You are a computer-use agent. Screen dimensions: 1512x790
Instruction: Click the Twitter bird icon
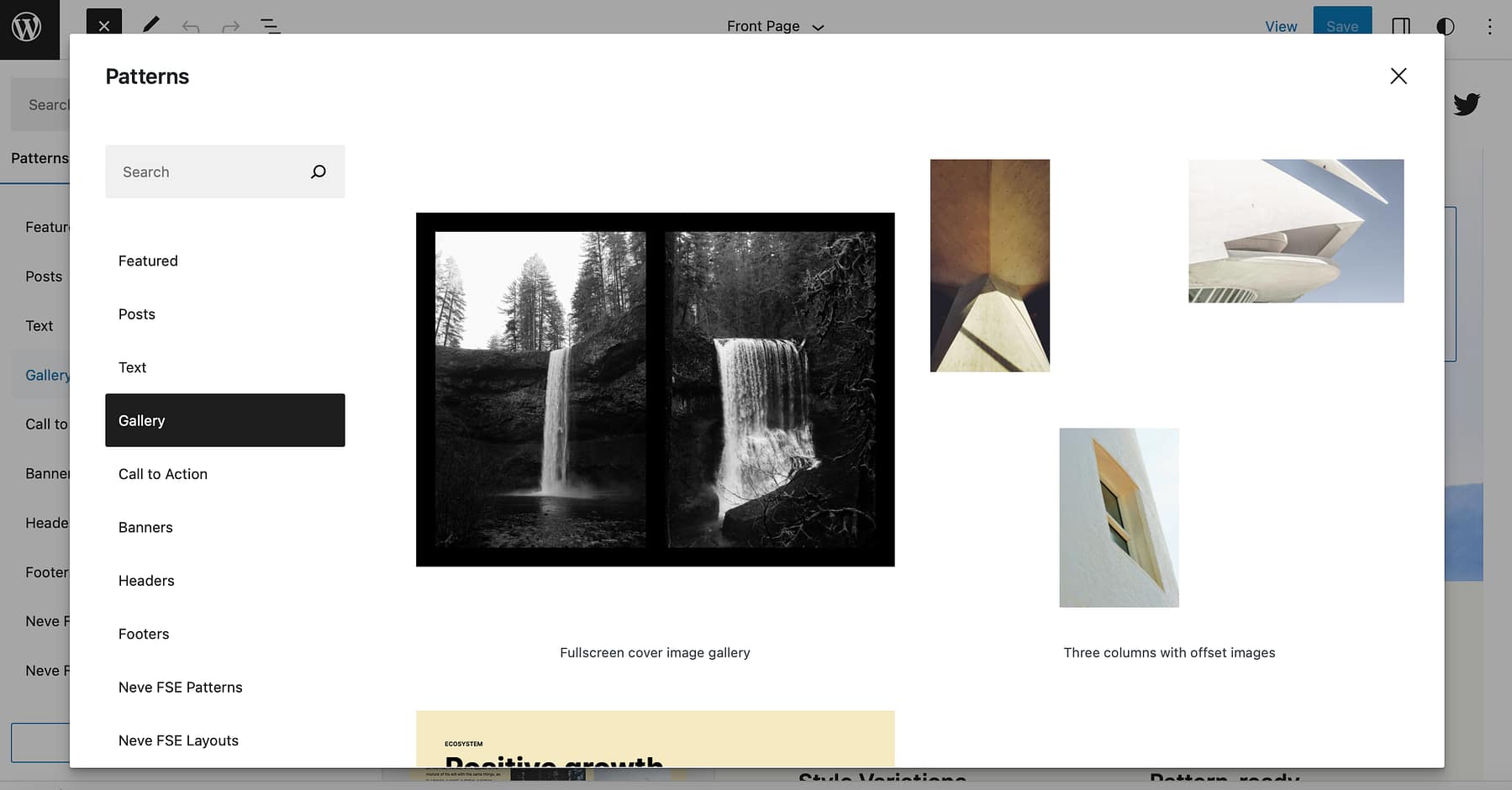pos(1466,104)
